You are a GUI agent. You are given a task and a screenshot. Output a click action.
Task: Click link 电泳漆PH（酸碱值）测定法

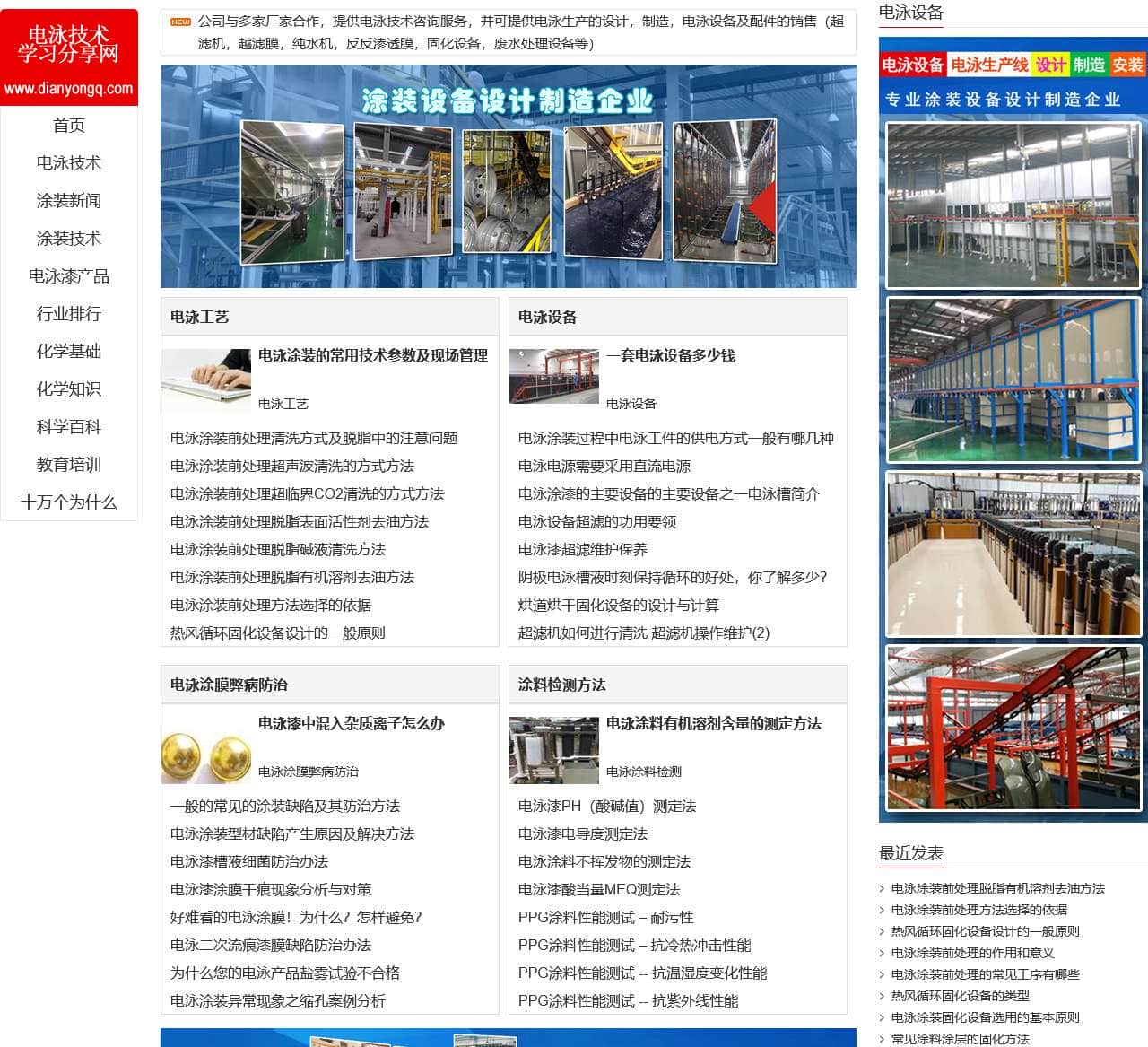[607, 807]
